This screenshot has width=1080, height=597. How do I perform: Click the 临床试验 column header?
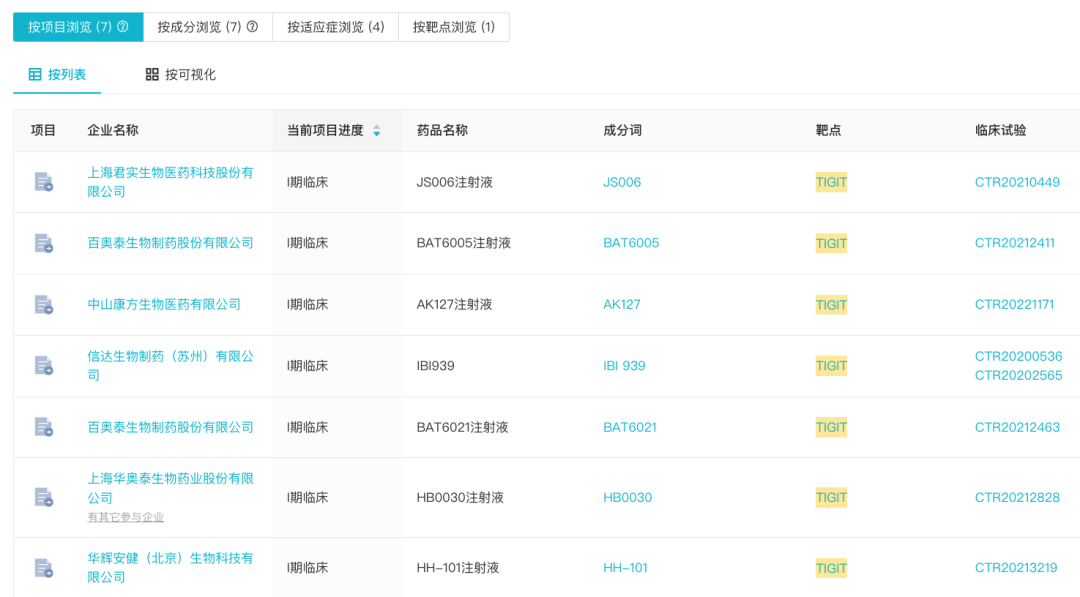tap(1000, 130)
